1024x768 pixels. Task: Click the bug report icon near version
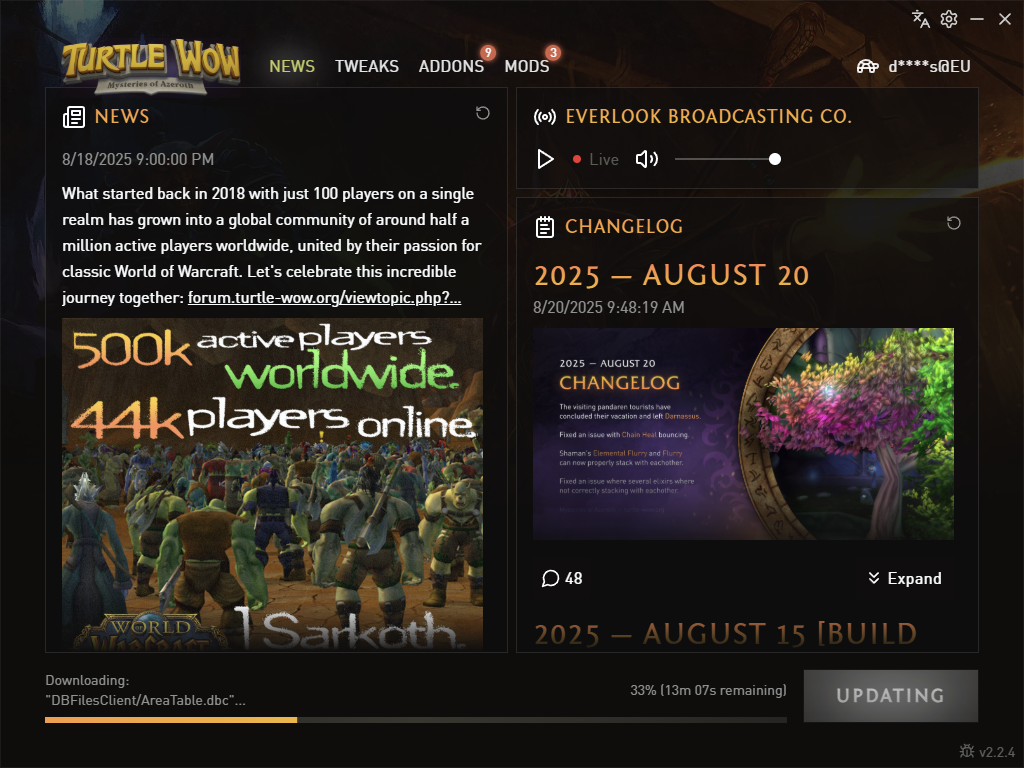tap(967, 751)
